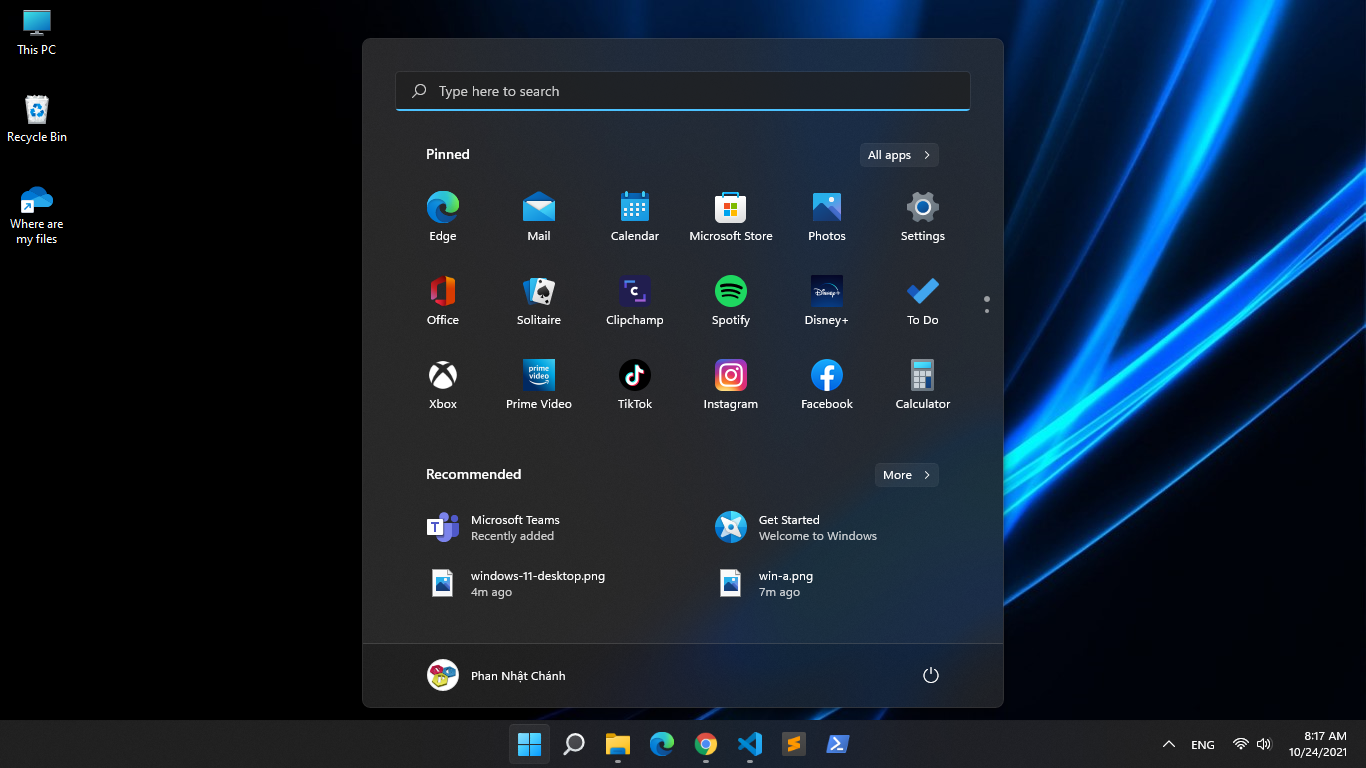Launch the Mail app

539,217
